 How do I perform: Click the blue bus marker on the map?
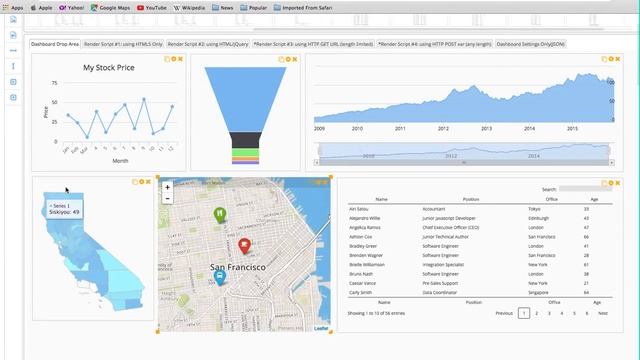point(220,278)
